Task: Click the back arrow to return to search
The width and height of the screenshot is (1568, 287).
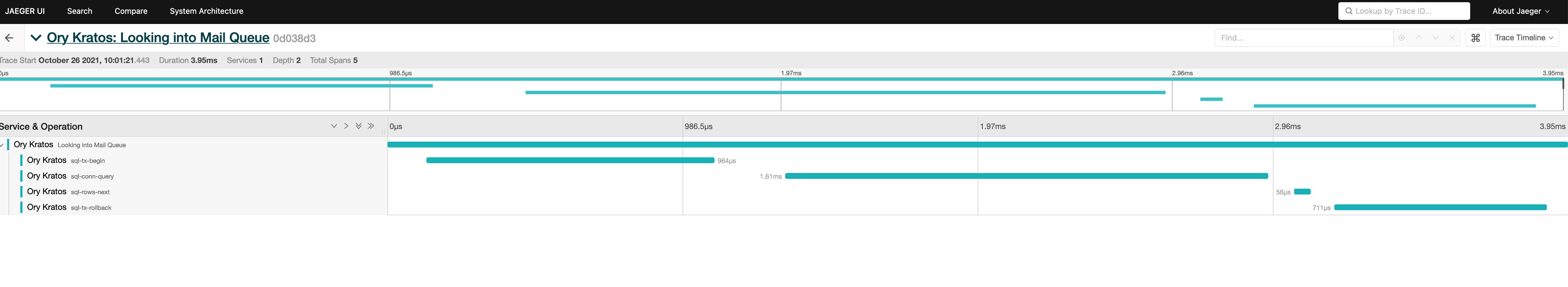Action: click(10, 38)
